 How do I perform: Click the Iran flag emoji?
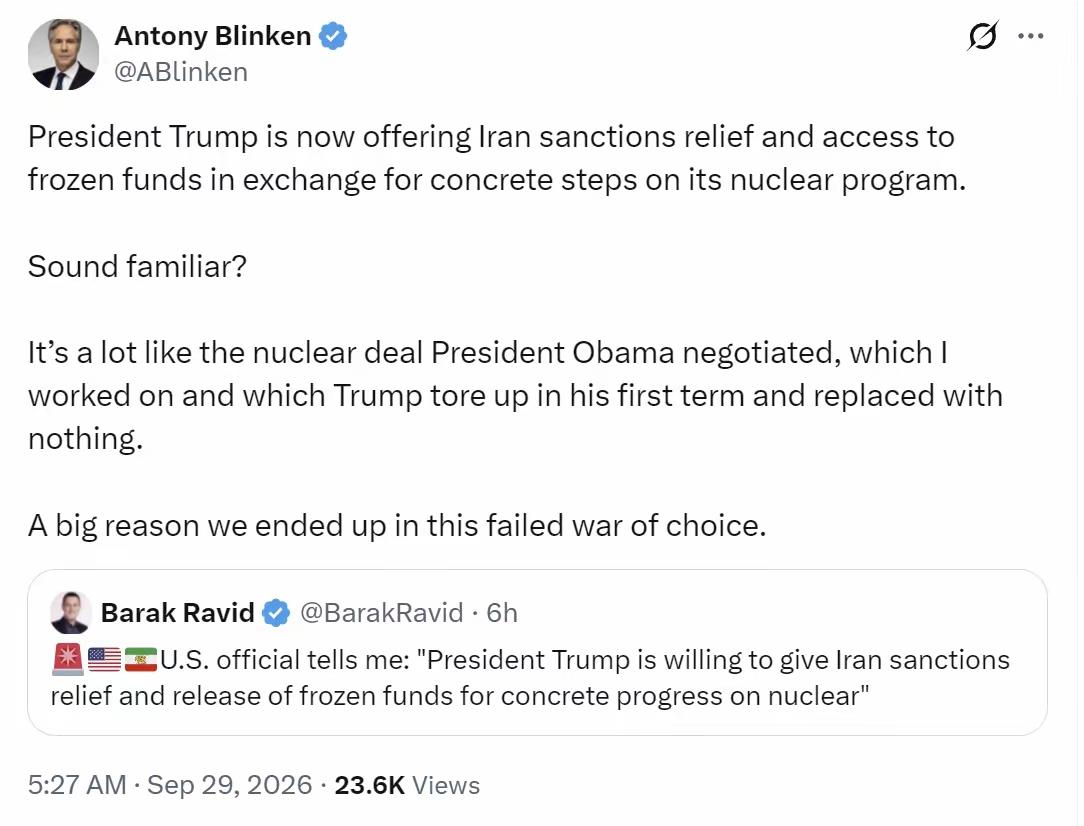click(141, 659)
